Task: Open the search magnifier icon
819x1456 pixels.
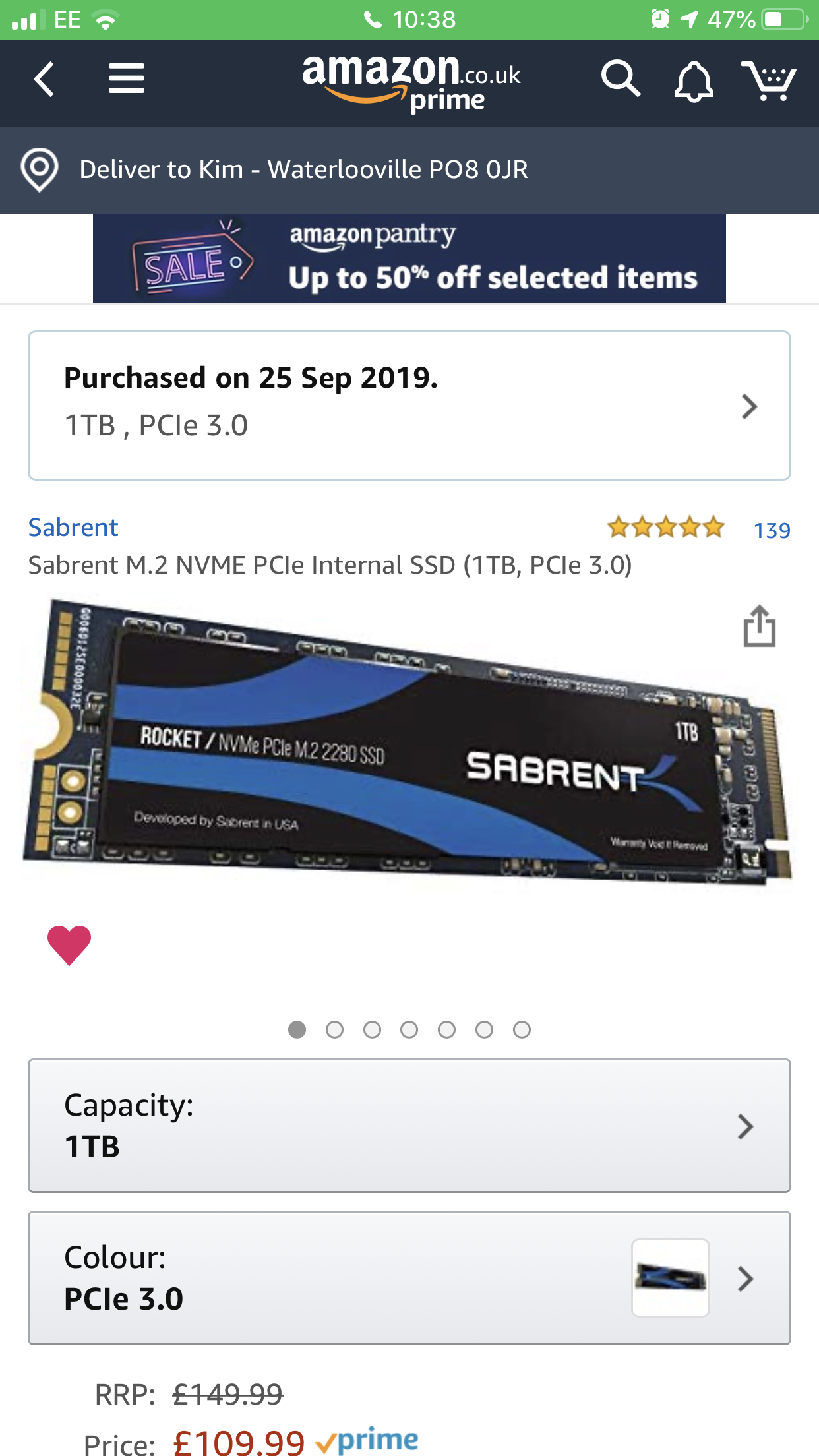Action: 621,79
